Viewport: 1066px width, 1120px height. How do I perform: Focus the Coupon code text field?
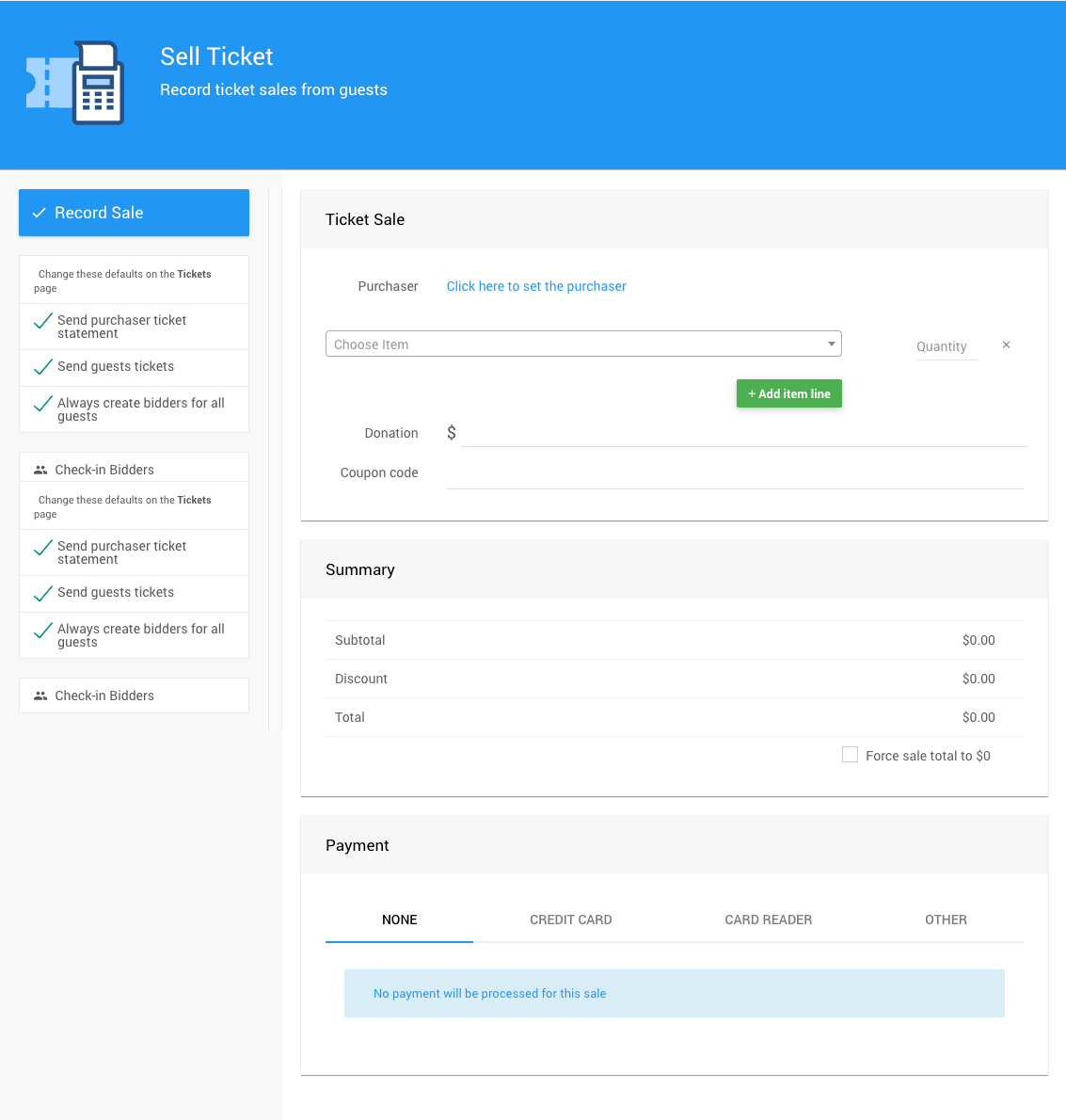[734, 474]
